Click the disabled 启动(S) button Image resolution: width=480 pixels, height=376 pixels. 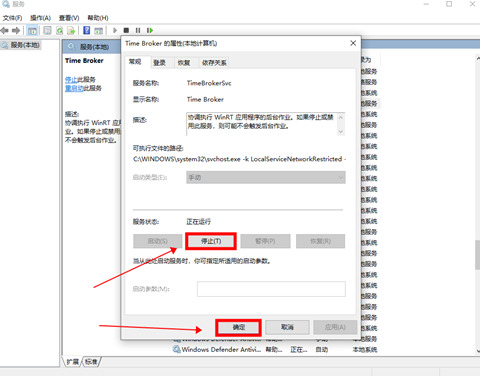[158, 241]
